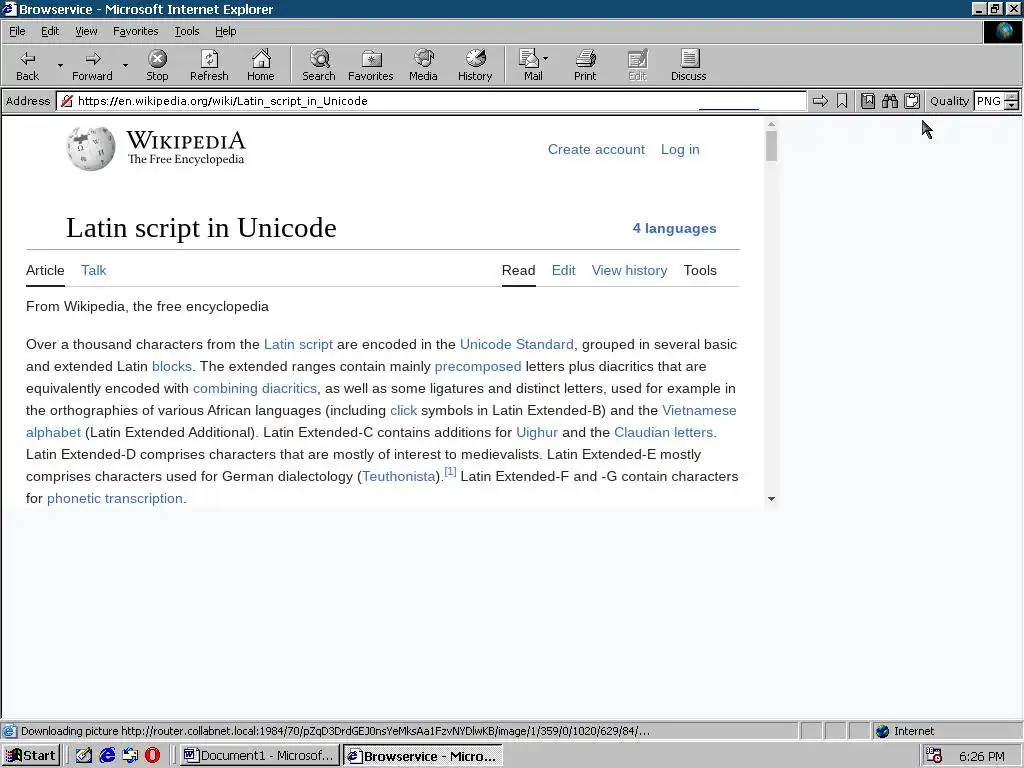
Task: Open the View menu
Action: click(86, 31)
